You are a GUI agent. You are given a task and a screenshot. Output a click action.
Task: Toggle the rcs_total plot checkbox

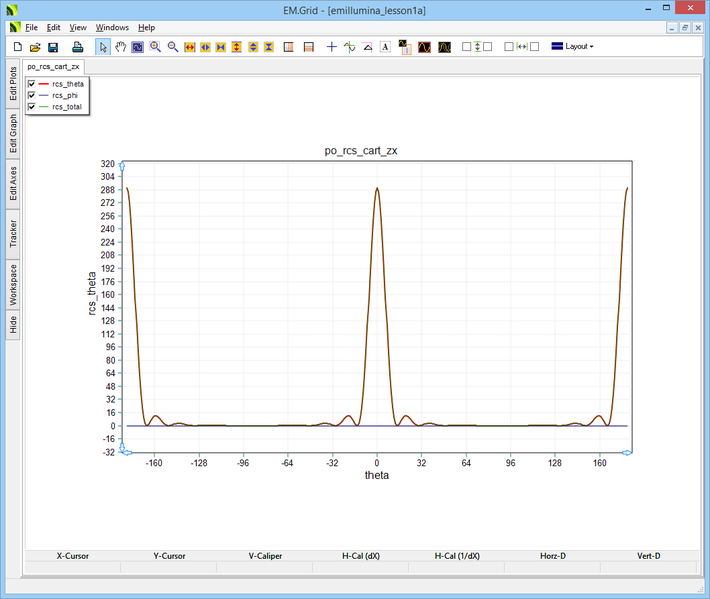[x=32, y=106]
